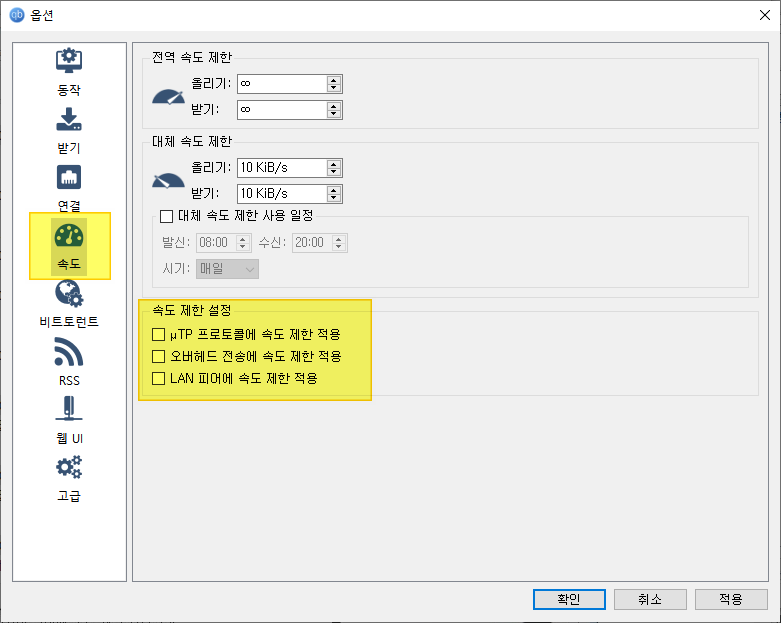781x623 pixels.
Task: Increase alternative 받기 10 KiB/s up arrow
Action: [x=334, y=190]
